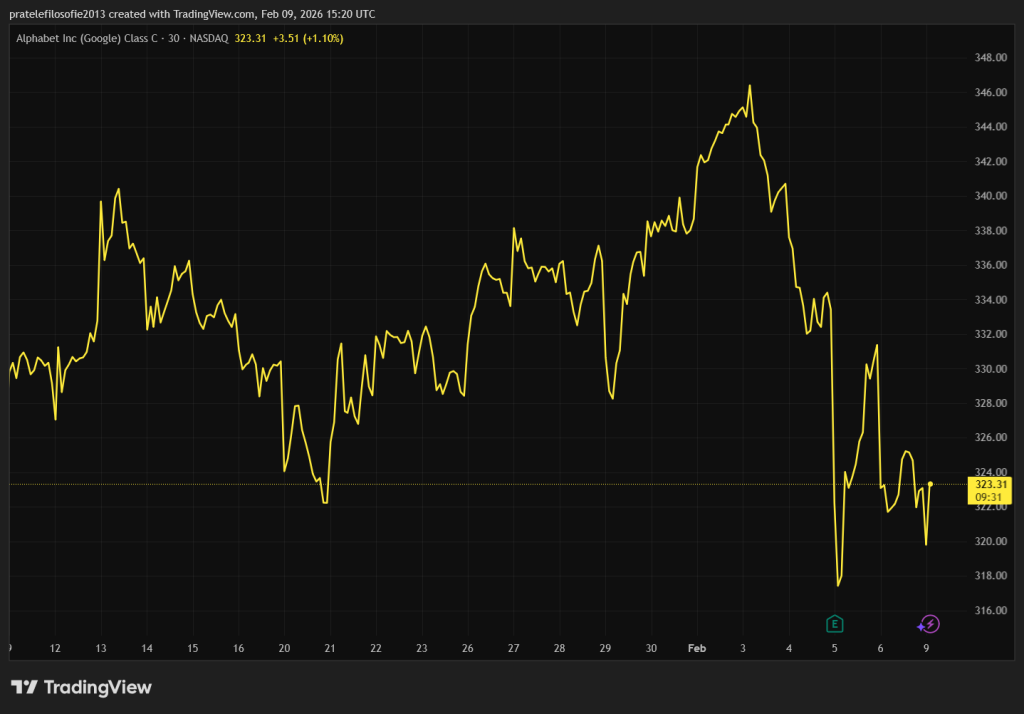Click the 348.00 price axis label
The width and height of the screenshot is (1024, 714).
[988, 58]
